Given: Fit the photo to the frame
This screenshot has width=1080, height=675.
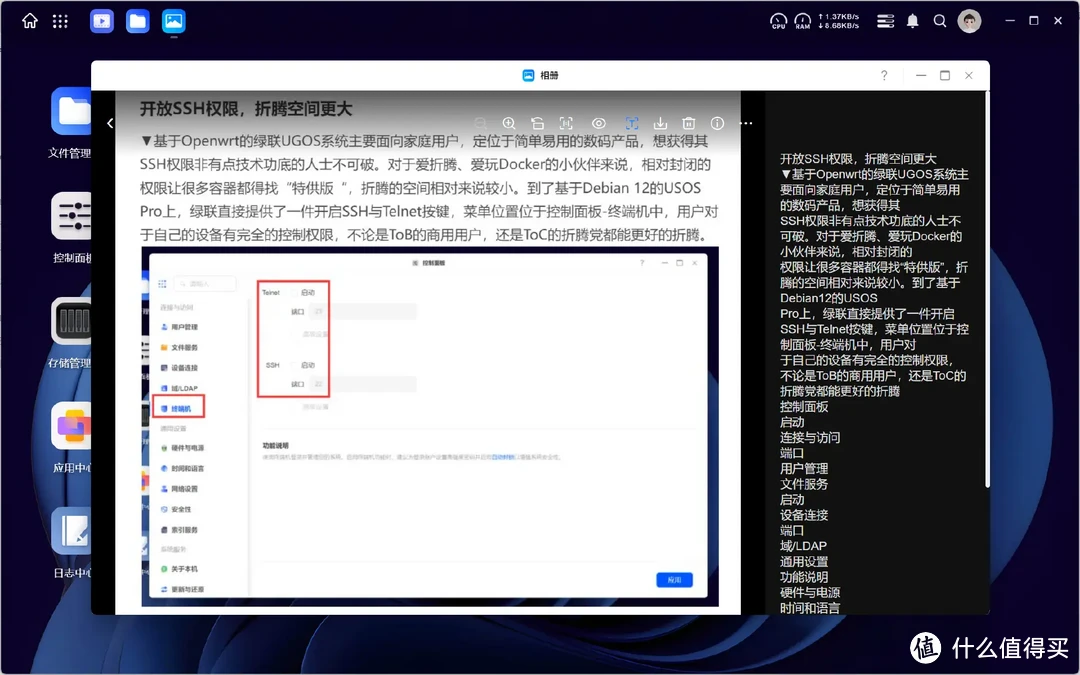Looking at the screenshot, I should point(566,122).
